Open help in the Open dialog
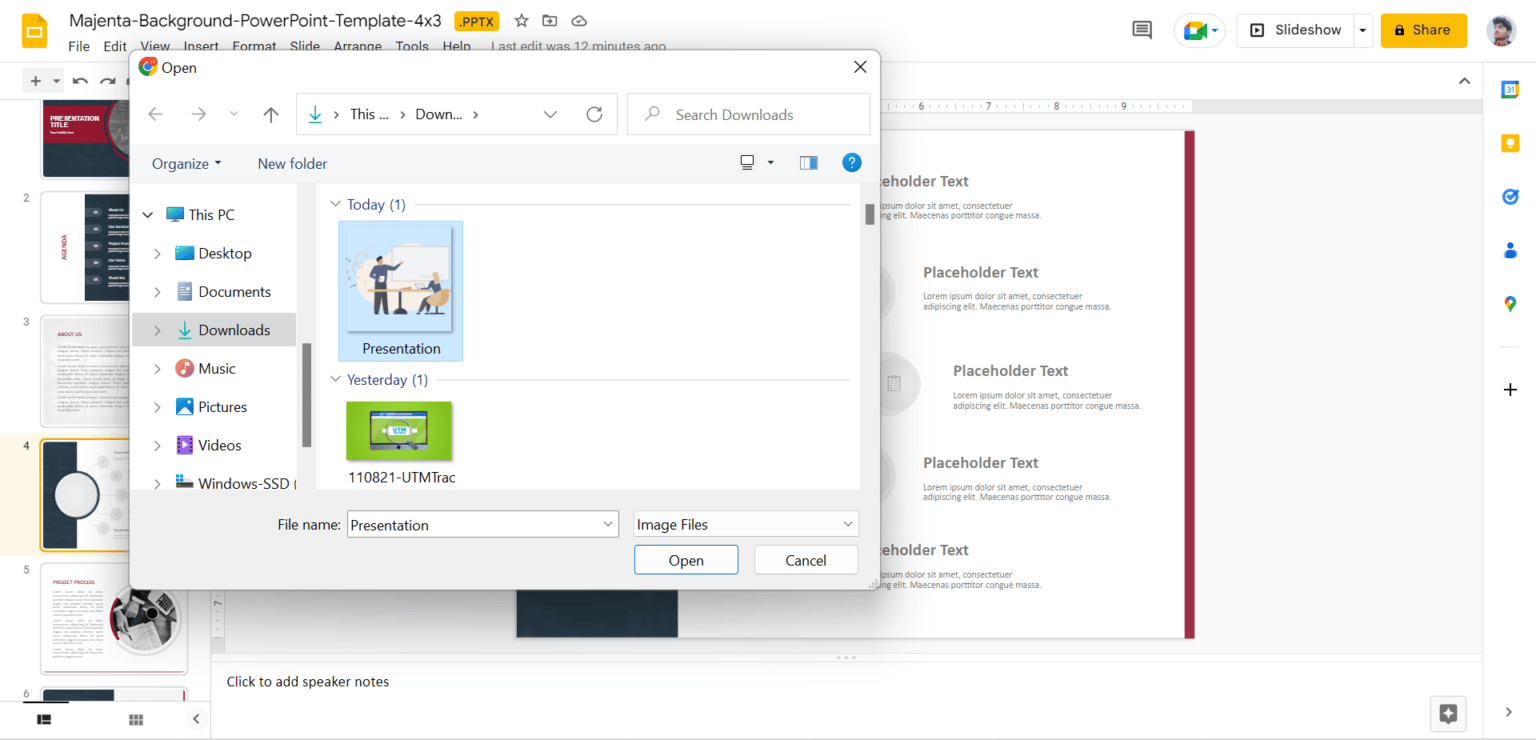Image resolution: width=1536 pixels, height=740 pixels. [x=851, y=162]
